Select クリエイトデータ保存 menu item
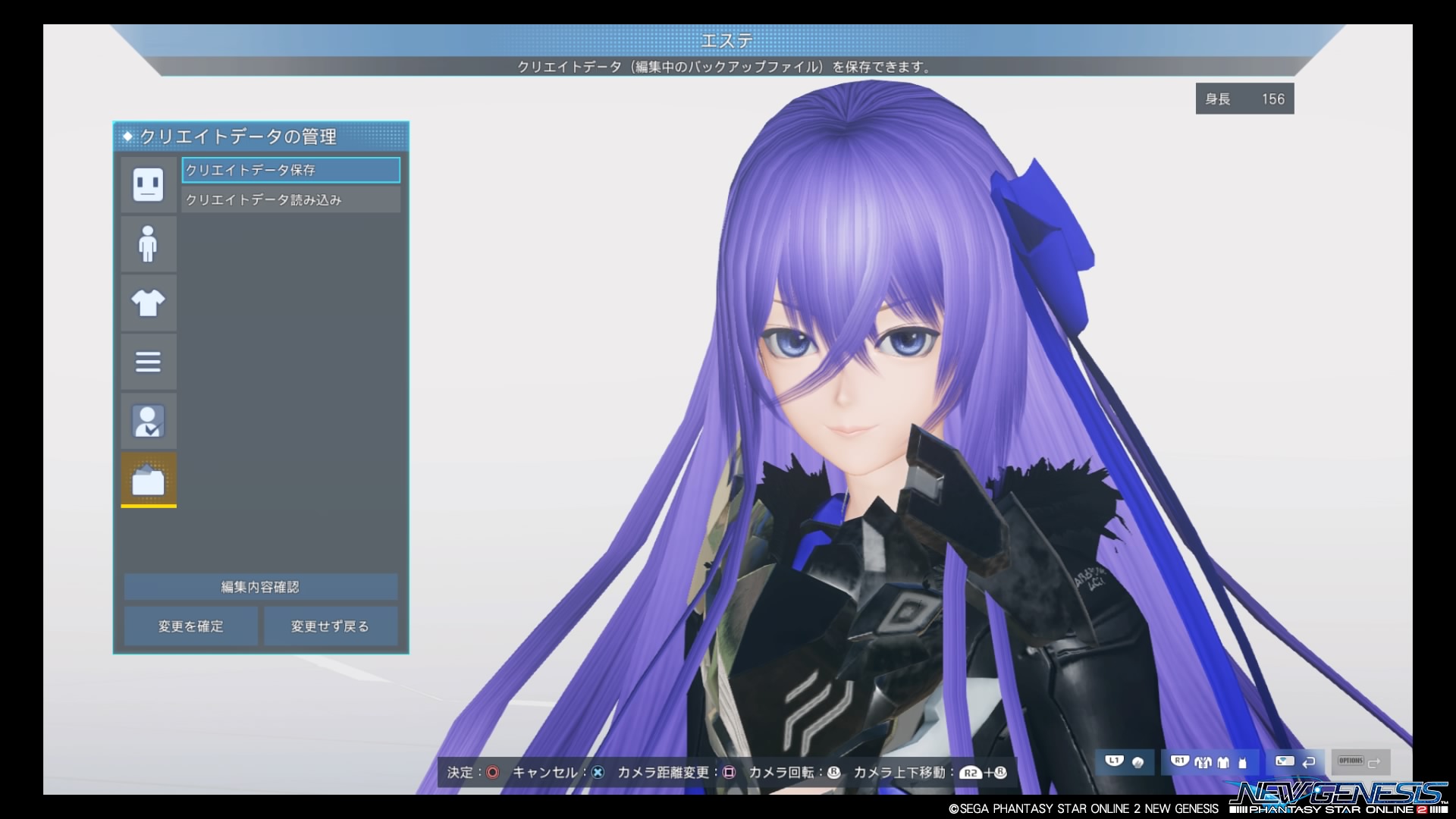The height and width of the screenshot is (819, 1456). pyautogui.click(x=291, y=170)
